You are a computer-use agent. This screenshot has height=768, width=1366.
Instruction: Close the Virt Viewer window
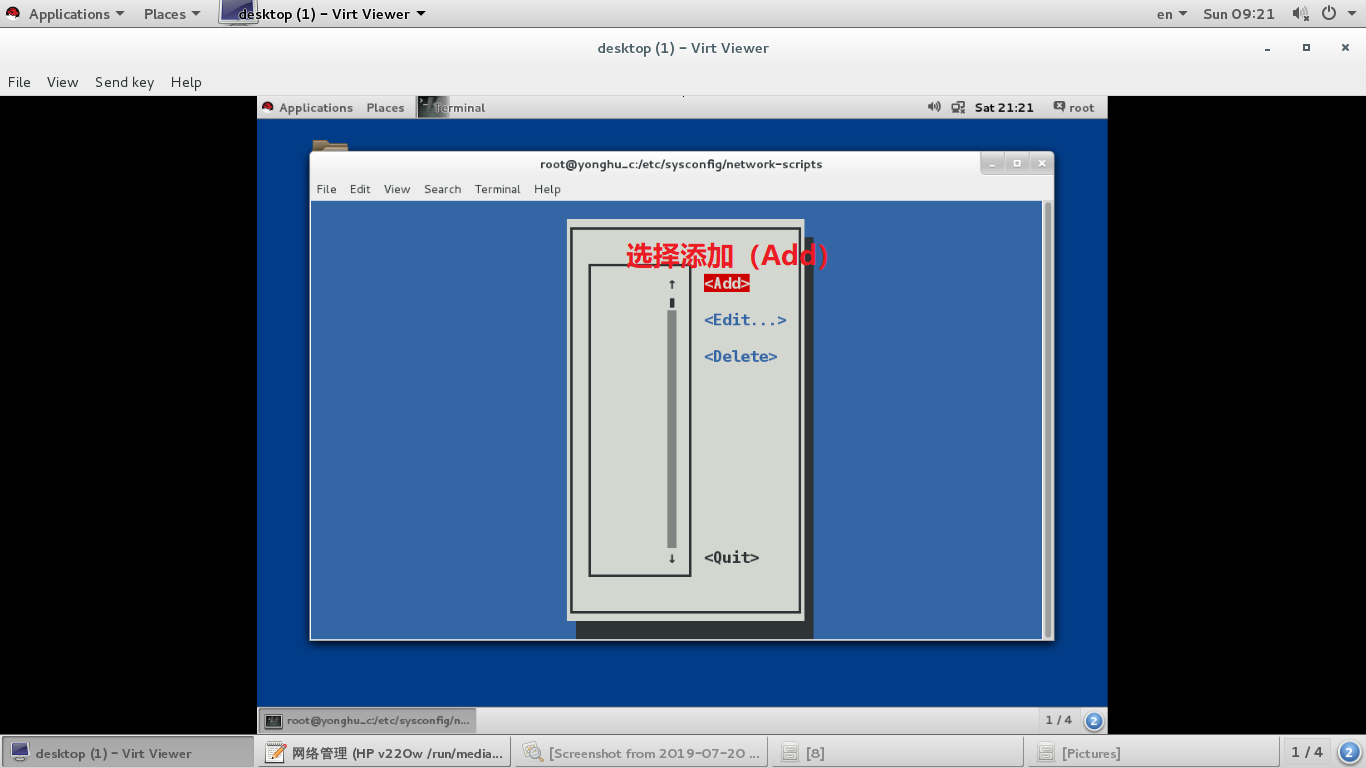tap(1345, 48)
